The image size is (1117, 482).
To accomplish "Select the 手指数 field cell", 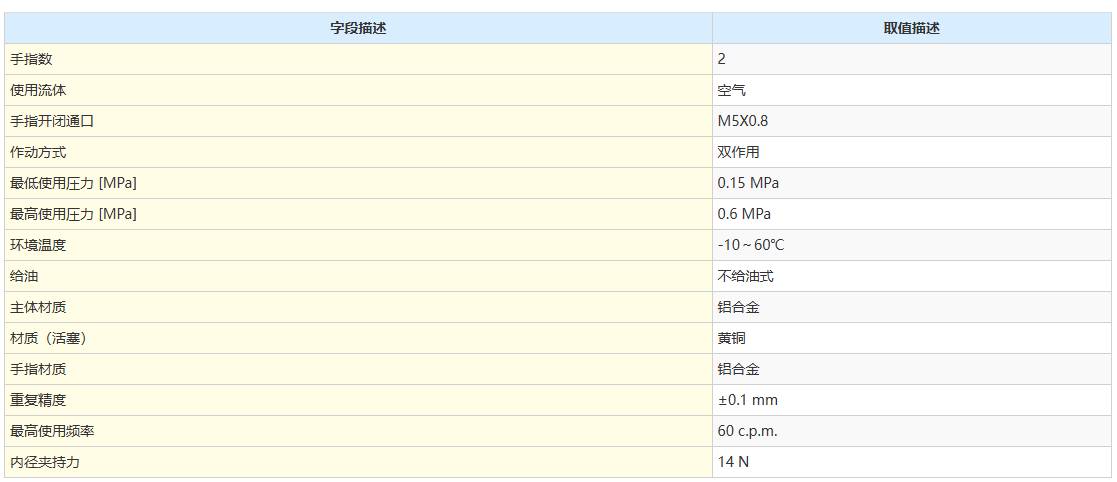I will click(x=31, y=59).
